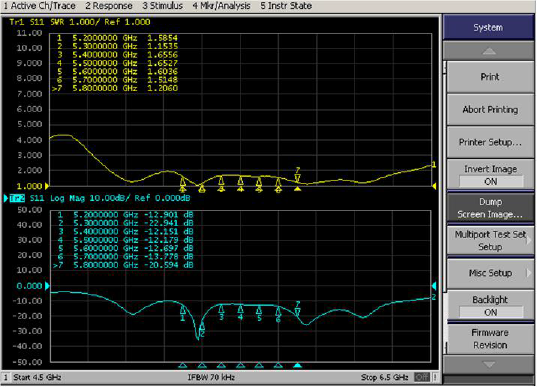Open the Mkr/Analysis menu
The width and height of the screenshot is (537, 387).
(x=221, y=6)
